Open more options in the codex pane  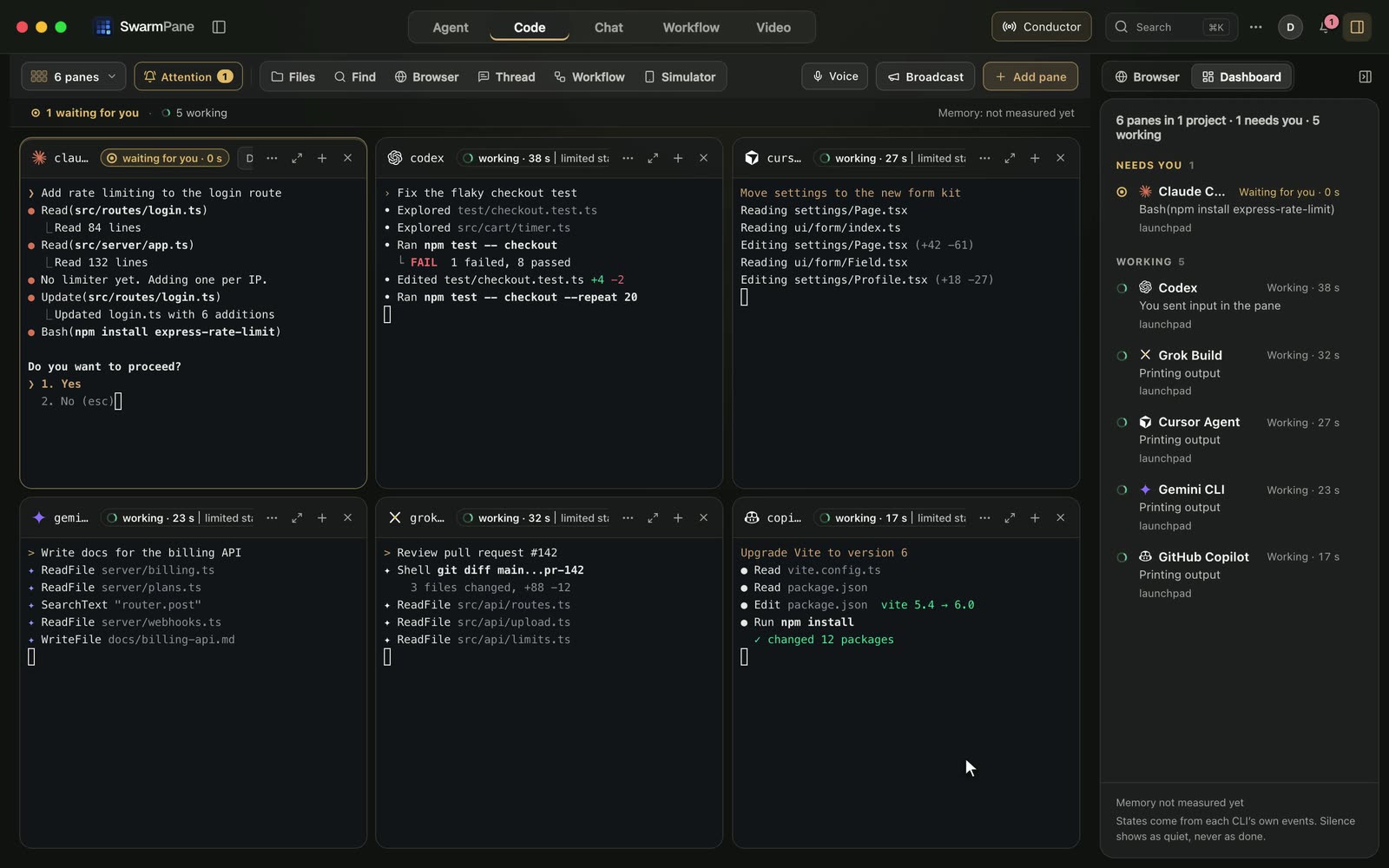coord(628,158)
